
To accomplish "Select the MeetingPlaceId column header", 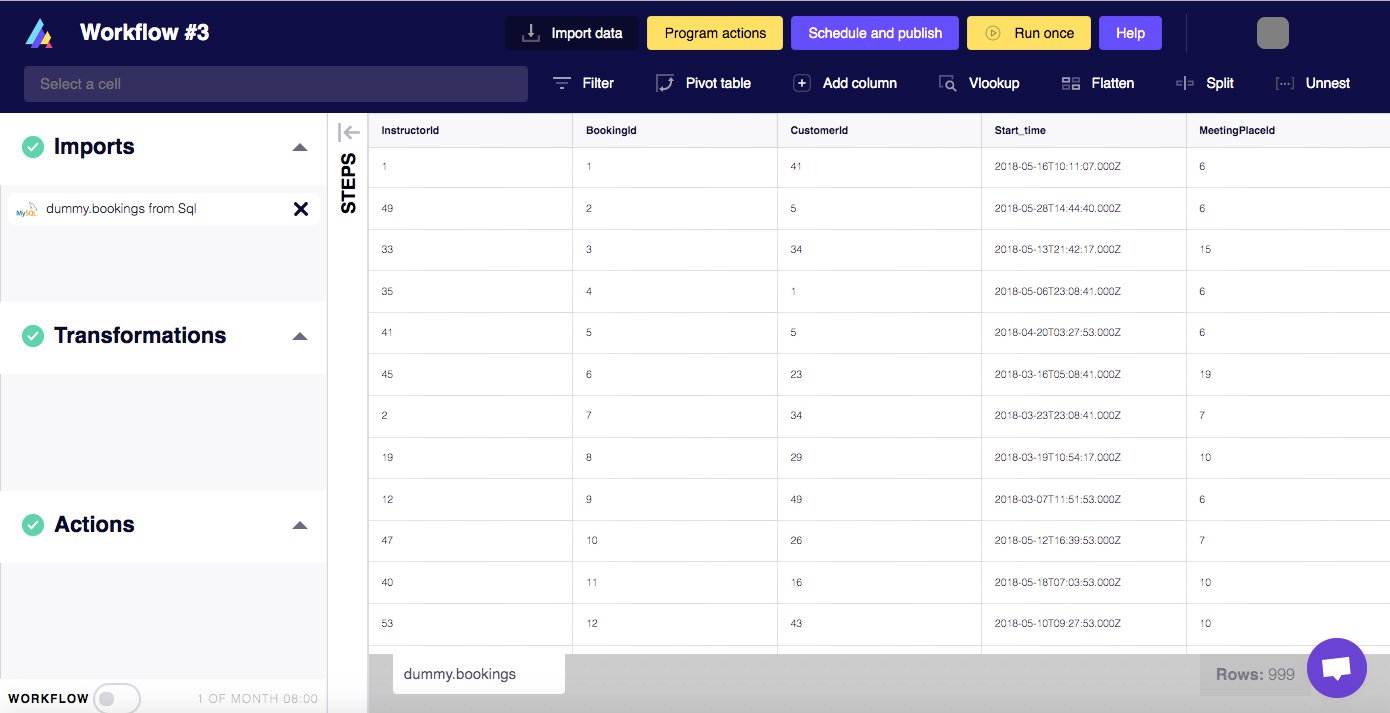I will coord(1288,130).
